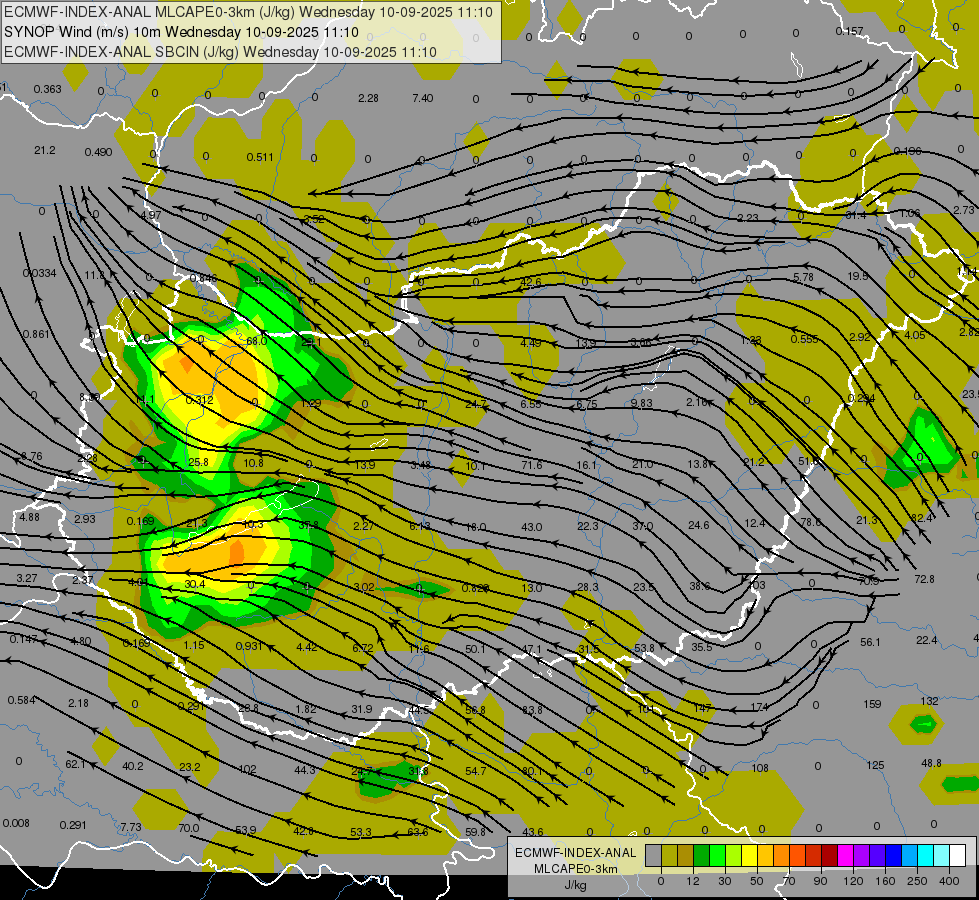Click the map value 42.6
The height and width of the screenshot is (900, 979).
coord(531,282)
